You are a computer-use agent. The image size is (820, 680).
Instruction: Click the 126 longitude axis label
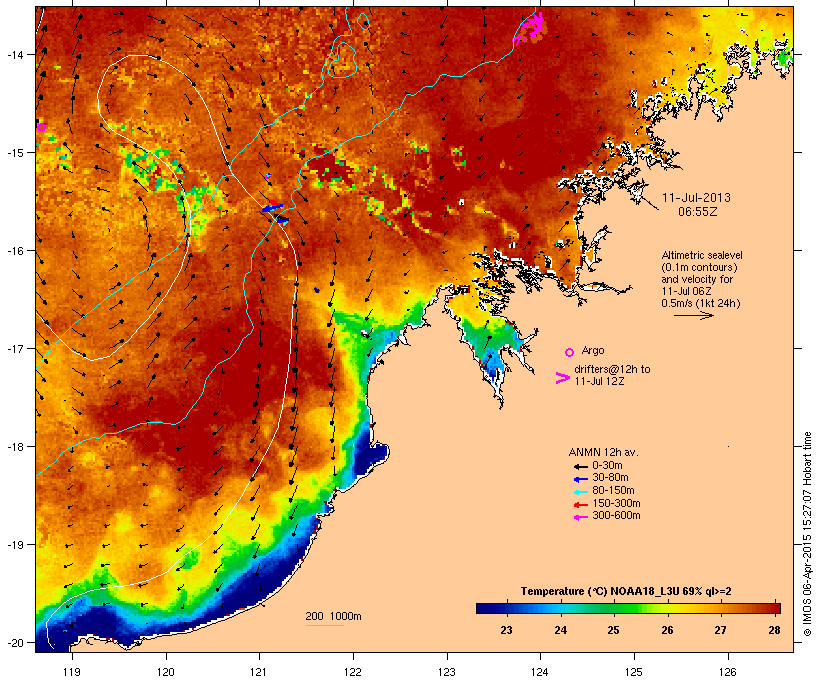click(727, 672)
